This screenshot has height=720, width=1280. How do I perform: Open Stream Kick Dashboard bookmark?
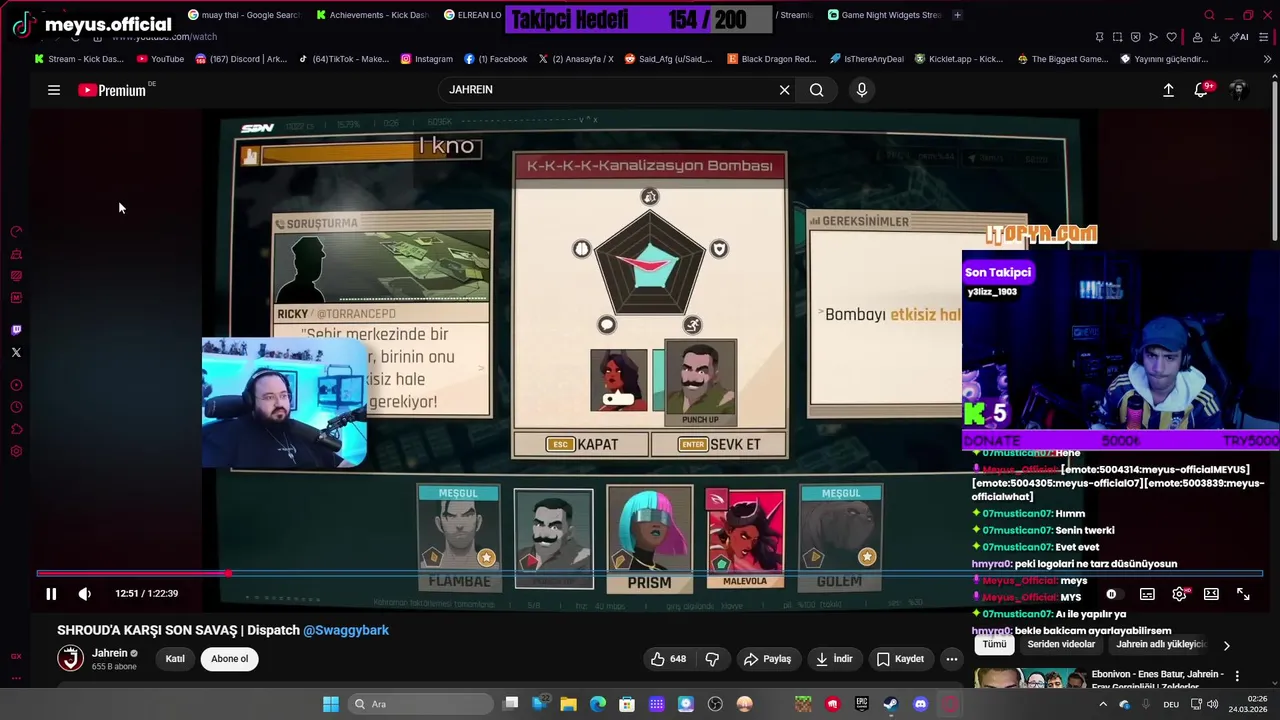(x=79, y=59)
